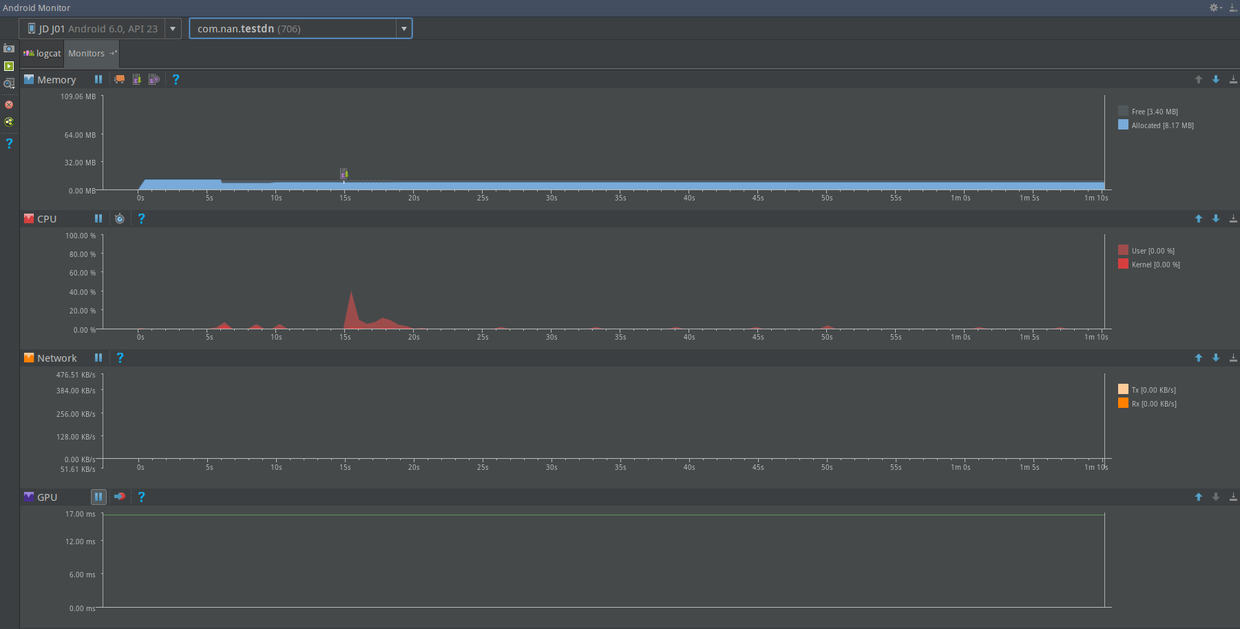Take a device screenshot using camera icon
Screen dimensions: 1240x629
point(9,48)
